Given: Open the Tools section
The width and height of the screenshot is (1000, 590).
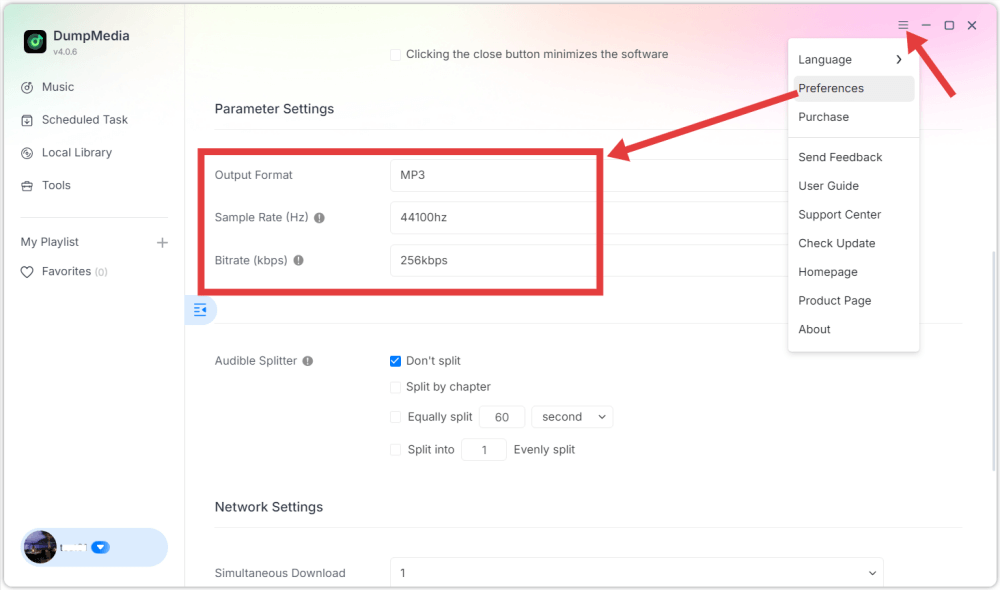Looking at the screenshot, I should coord(56,186).
